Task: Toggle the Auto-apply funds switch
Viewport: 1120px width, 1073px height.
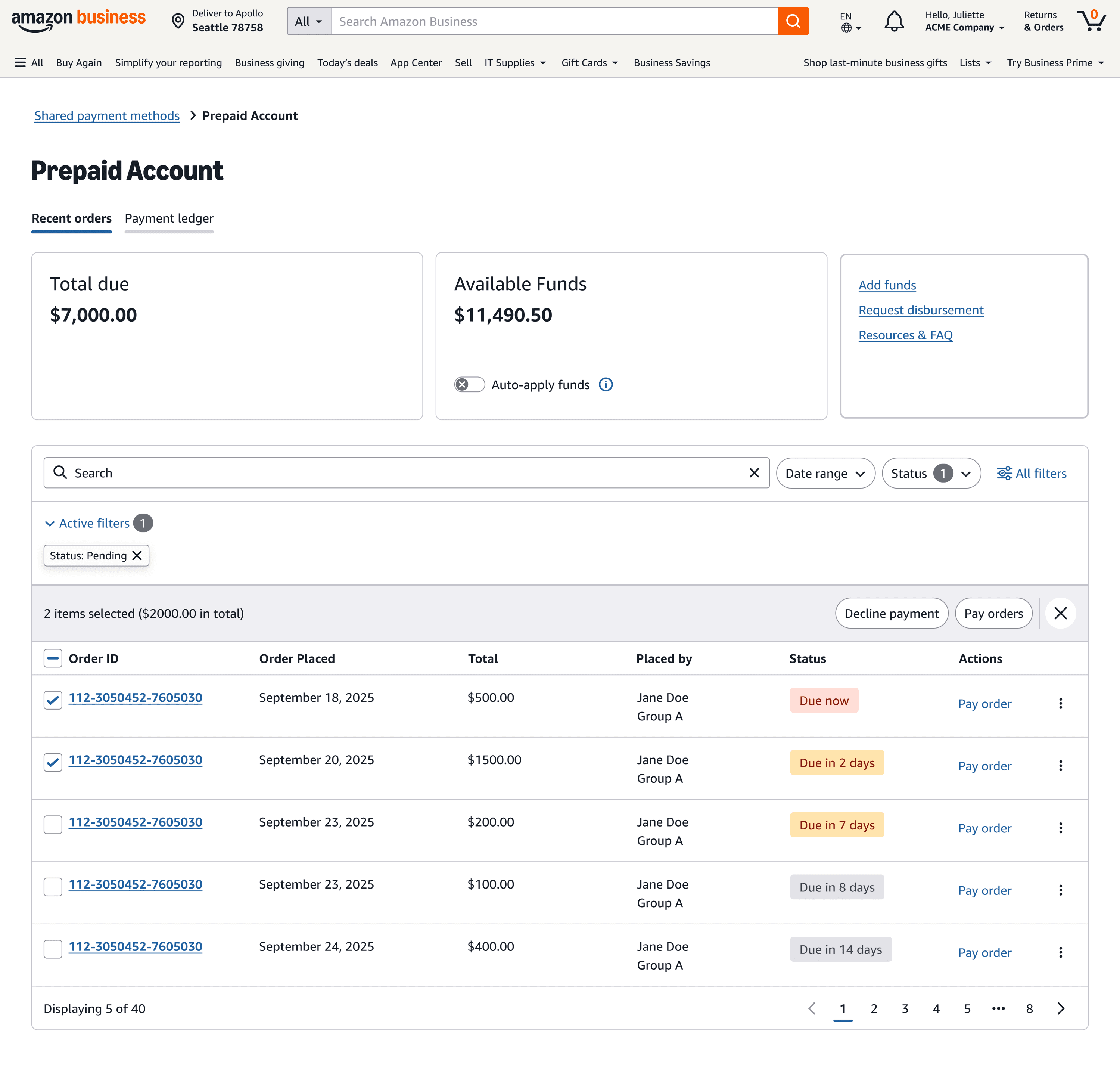Action: (469, 385)
